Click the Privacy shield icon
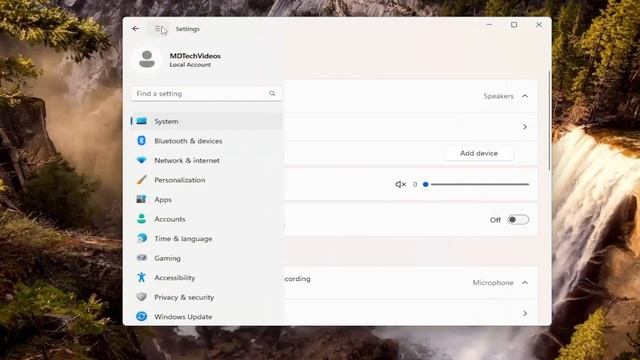 [142, 297]
